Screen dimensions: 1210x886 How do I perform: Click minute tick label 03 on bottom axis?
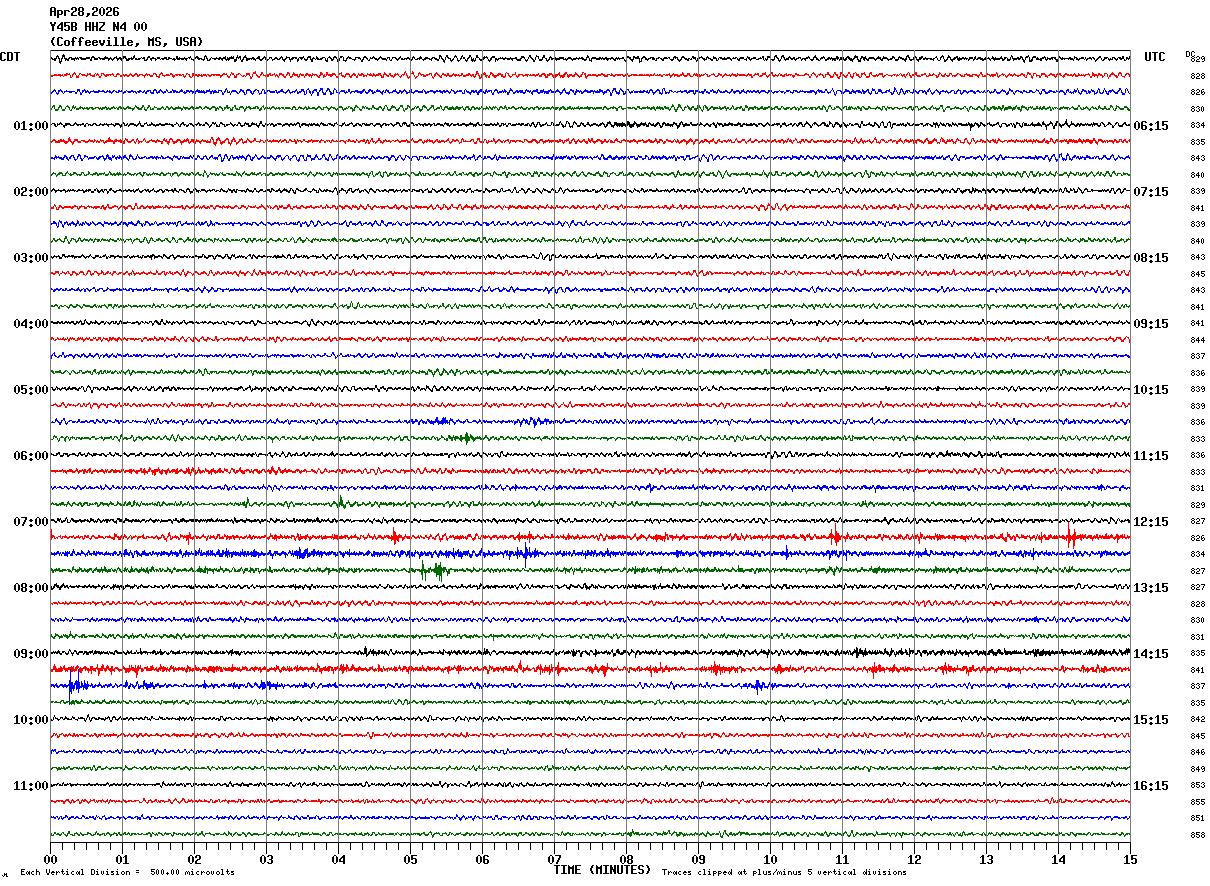pos(266,859)
